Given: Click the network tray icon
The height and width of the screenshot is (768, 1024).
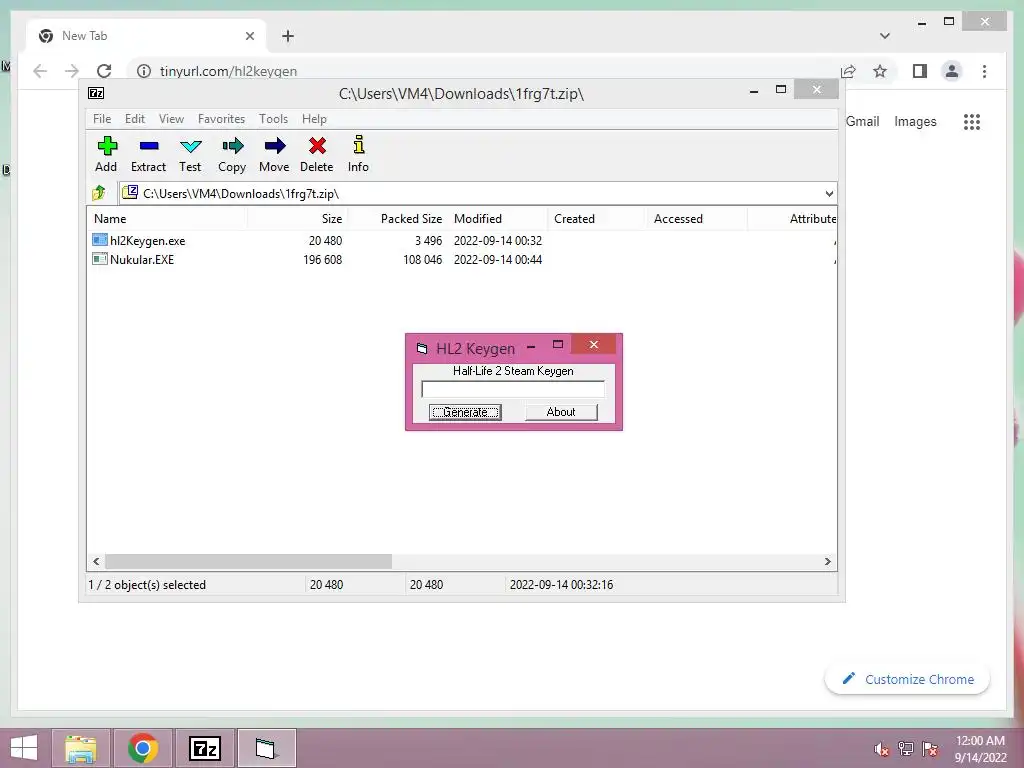Looking at the screenshot, I should (x=906, y=749).
